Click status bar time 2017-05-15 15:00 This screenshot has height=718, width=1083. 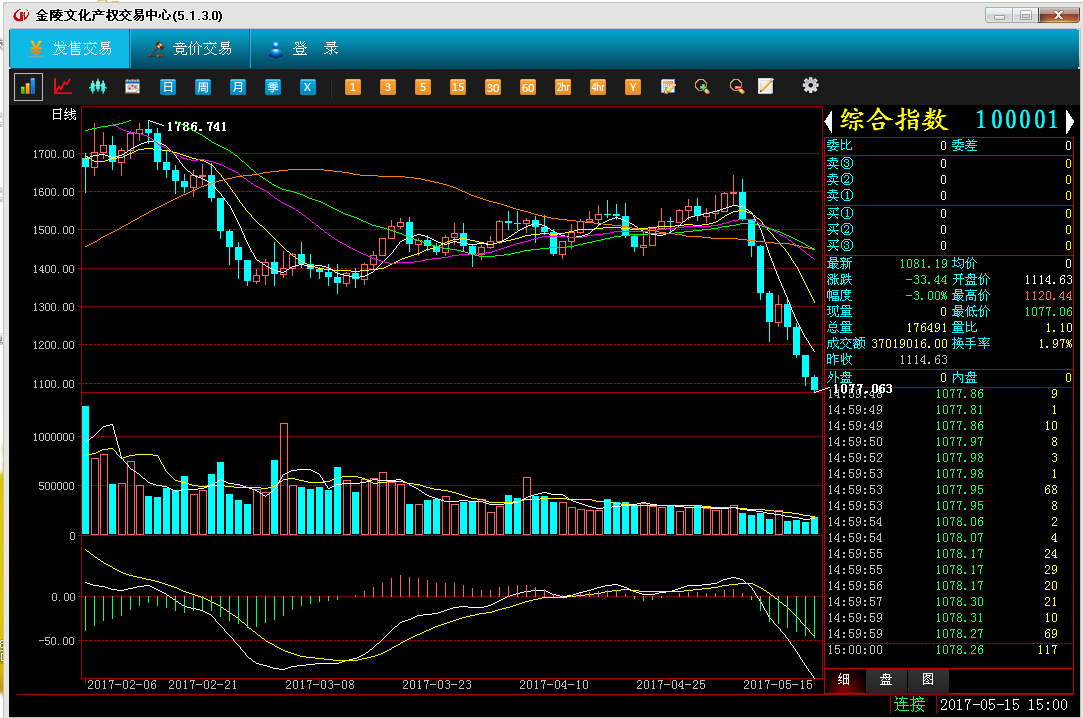[1004, 705]
